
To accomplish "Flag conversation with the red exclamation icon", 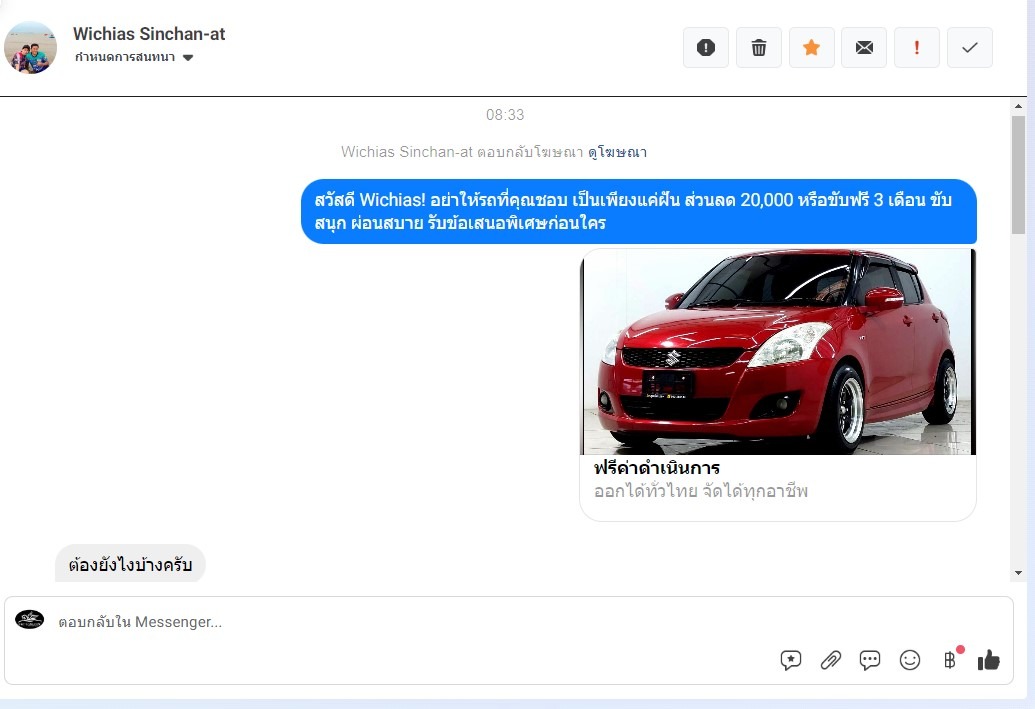I will [x=917, y=48].
